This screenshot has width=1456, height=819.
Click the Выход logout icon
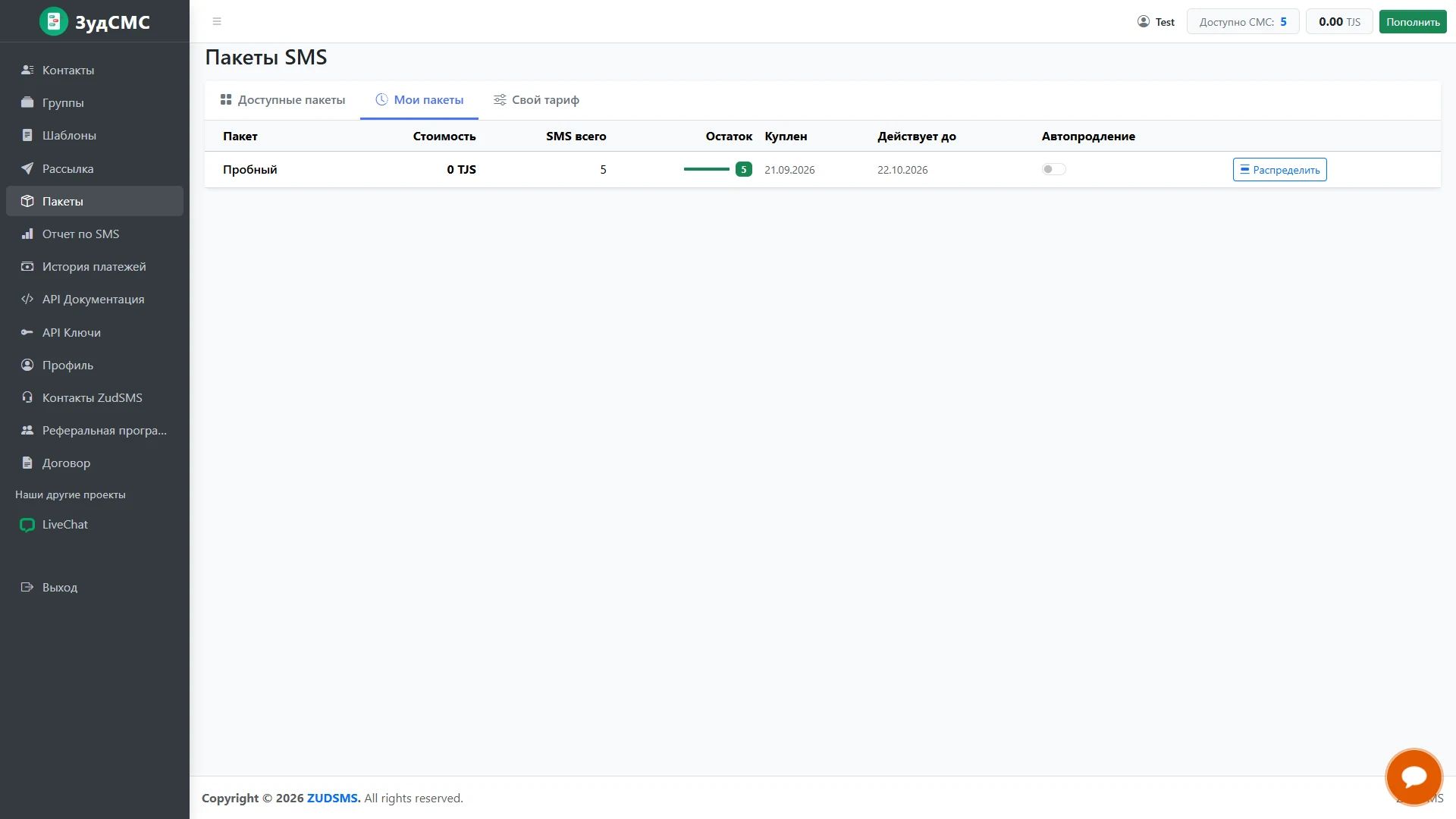tap(27, 587)
